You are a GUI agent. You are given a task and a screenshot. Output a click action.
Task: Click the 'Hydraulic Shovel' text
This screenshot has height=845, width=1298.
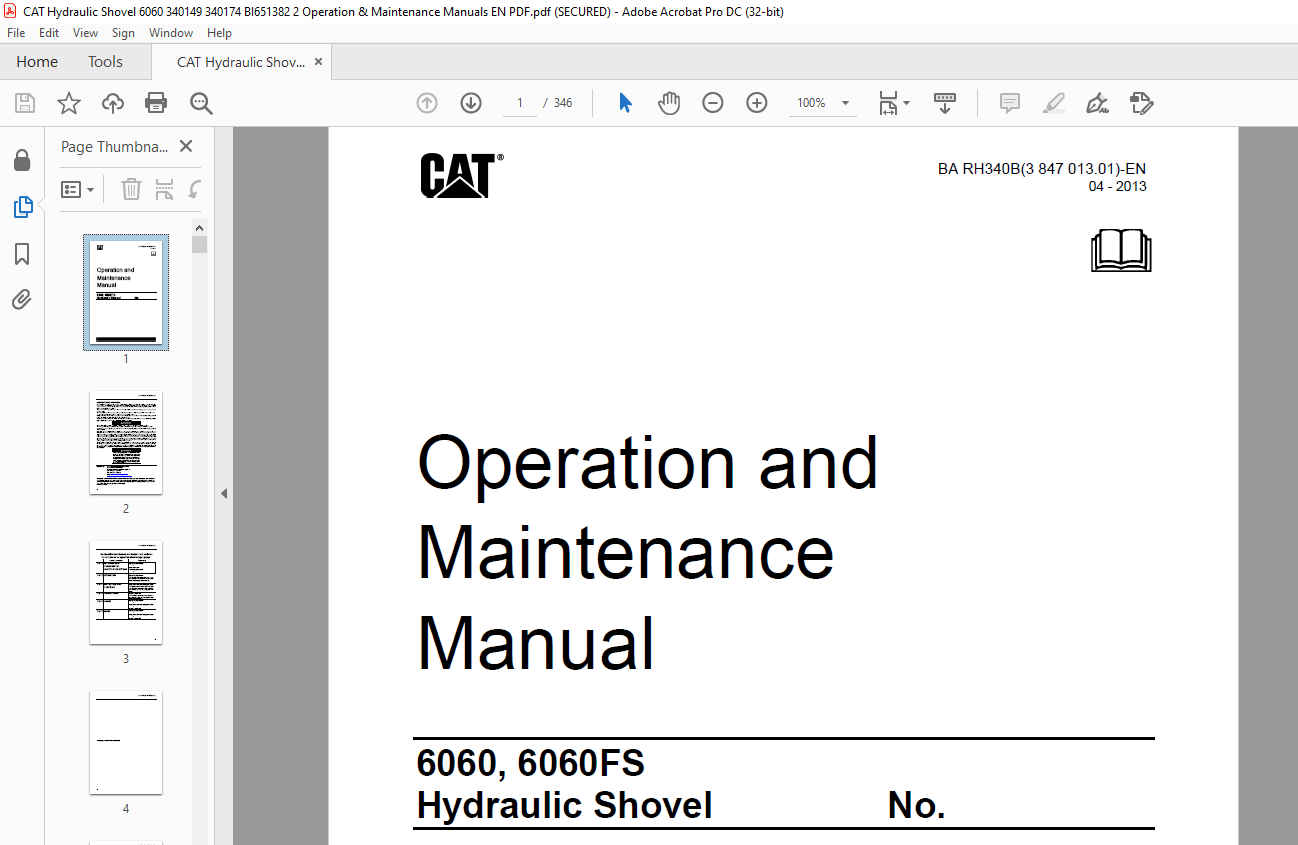tap(564, 805)
